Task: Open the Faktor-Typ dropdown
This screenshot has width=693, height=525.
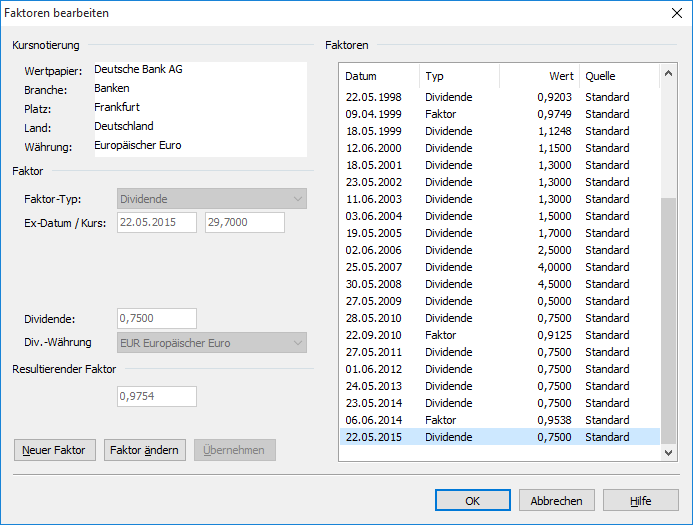Action: (212, 198)
